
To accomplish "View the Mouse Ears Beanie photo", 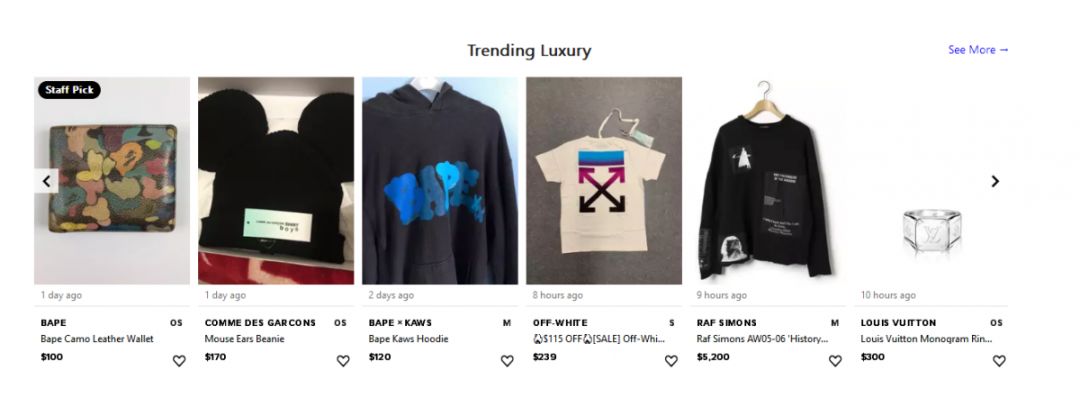I will (276, 180).
